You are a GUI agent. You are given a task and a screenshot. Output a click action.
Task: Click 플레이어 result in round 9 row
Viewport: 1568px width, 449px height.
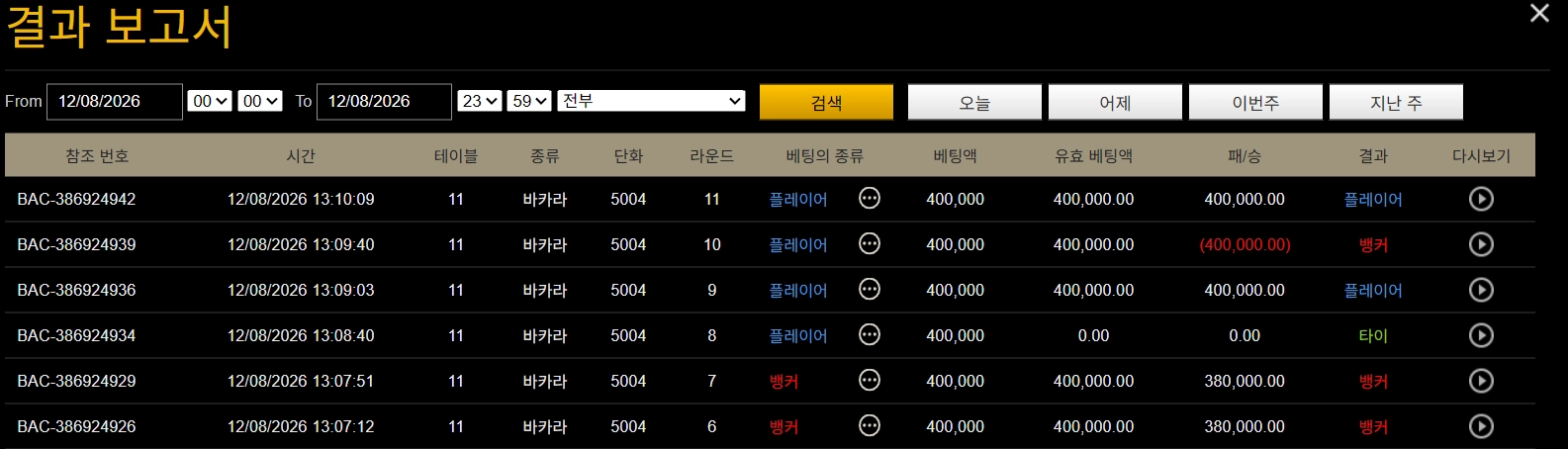tap(1373, 290)
